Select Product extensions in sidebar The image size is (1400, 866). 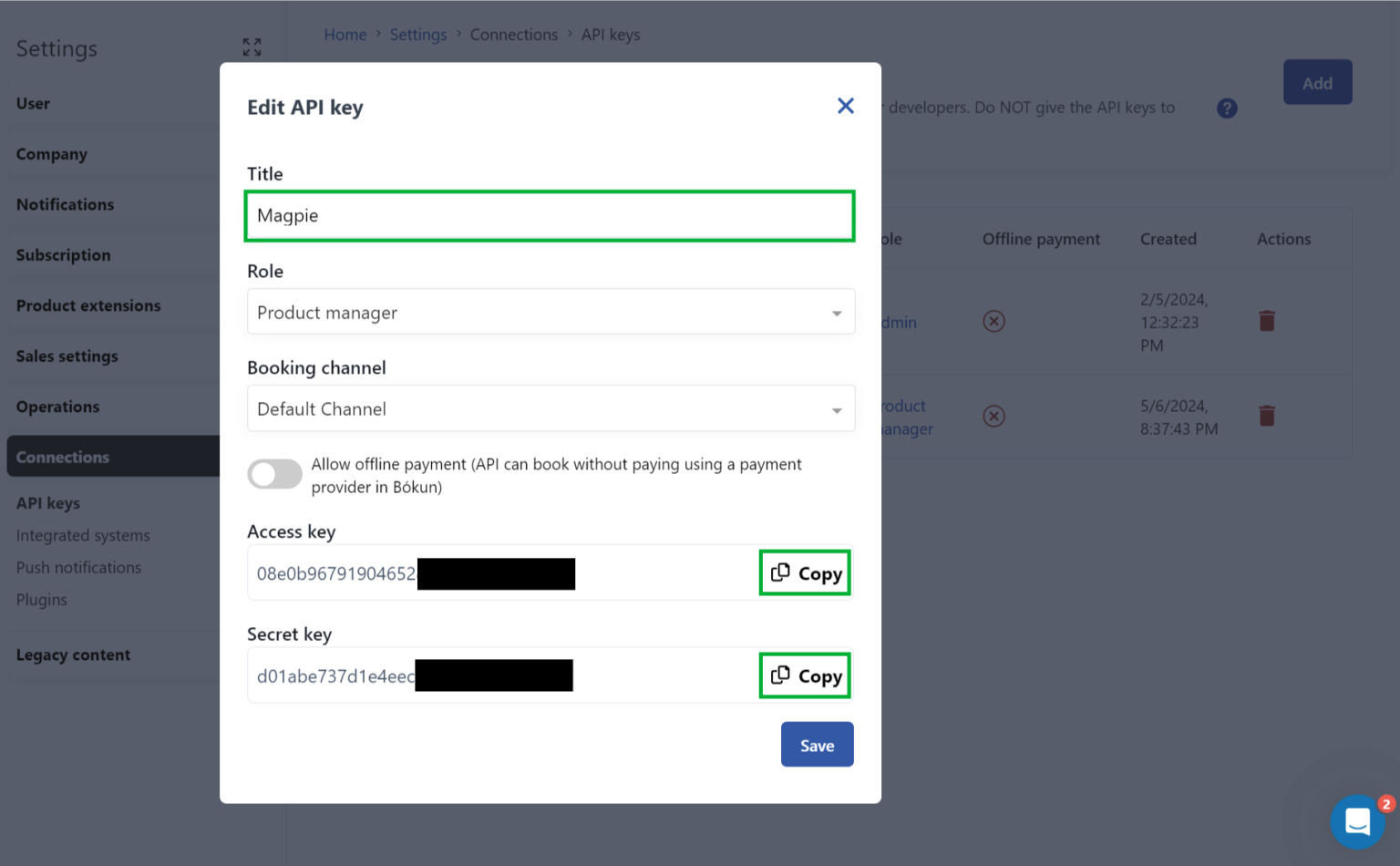(x=88, y=306)
